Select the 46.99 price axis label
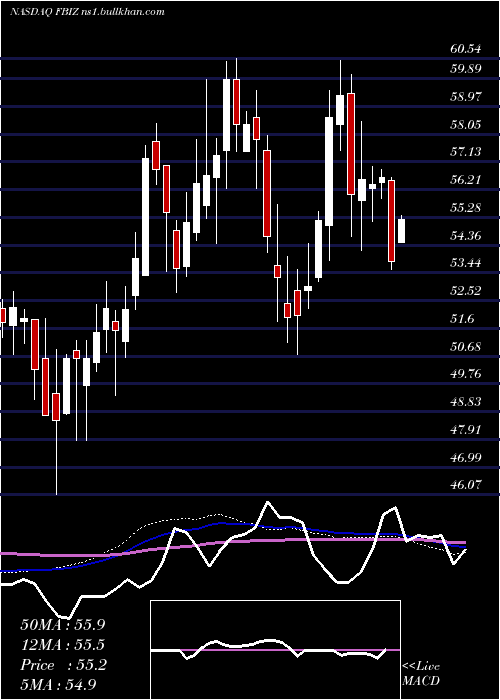Image resolution: width=500 pixels, height=700 pixels. 466,457
